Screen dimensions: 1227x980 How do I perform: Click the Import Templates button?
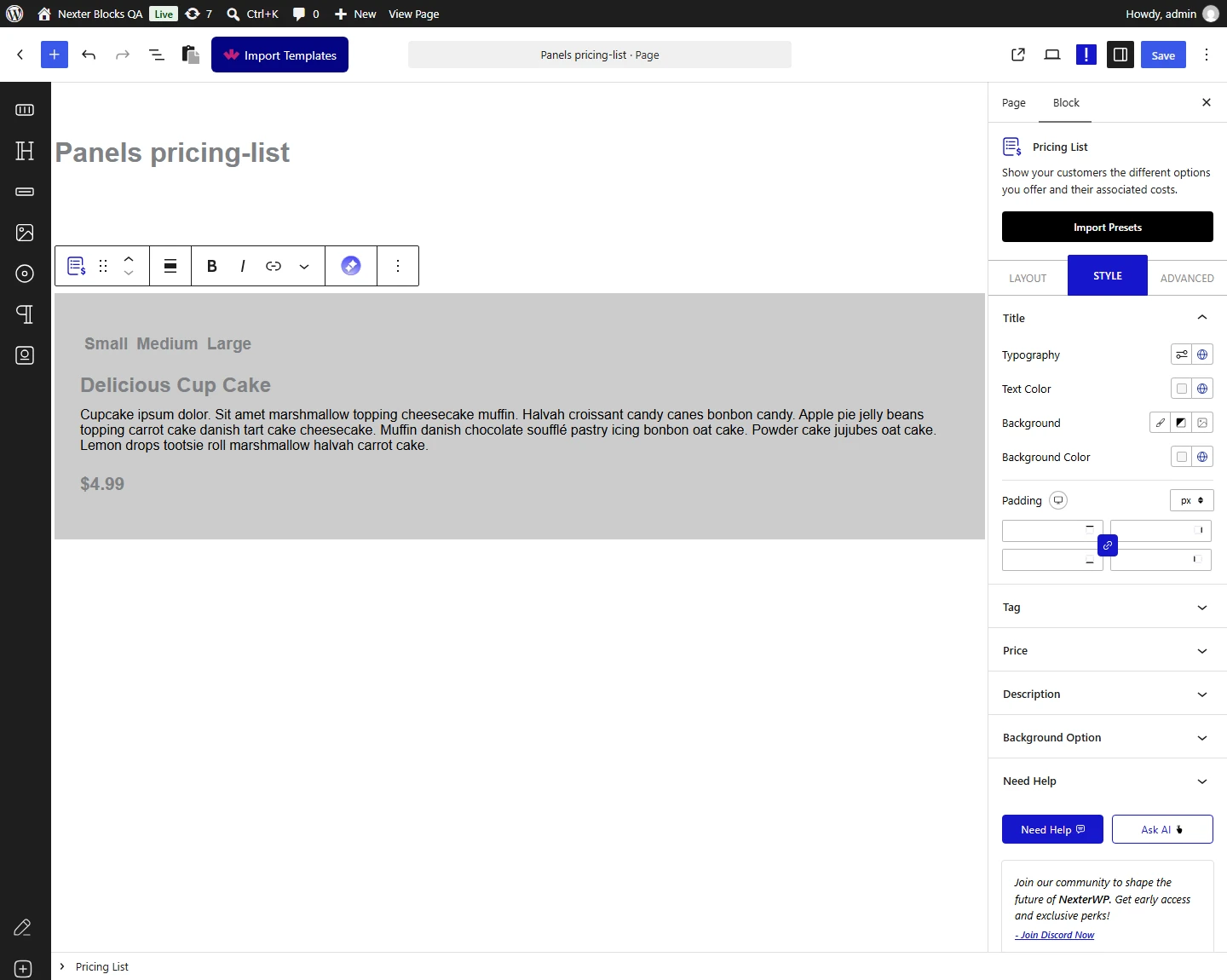[x=279, y=55]
